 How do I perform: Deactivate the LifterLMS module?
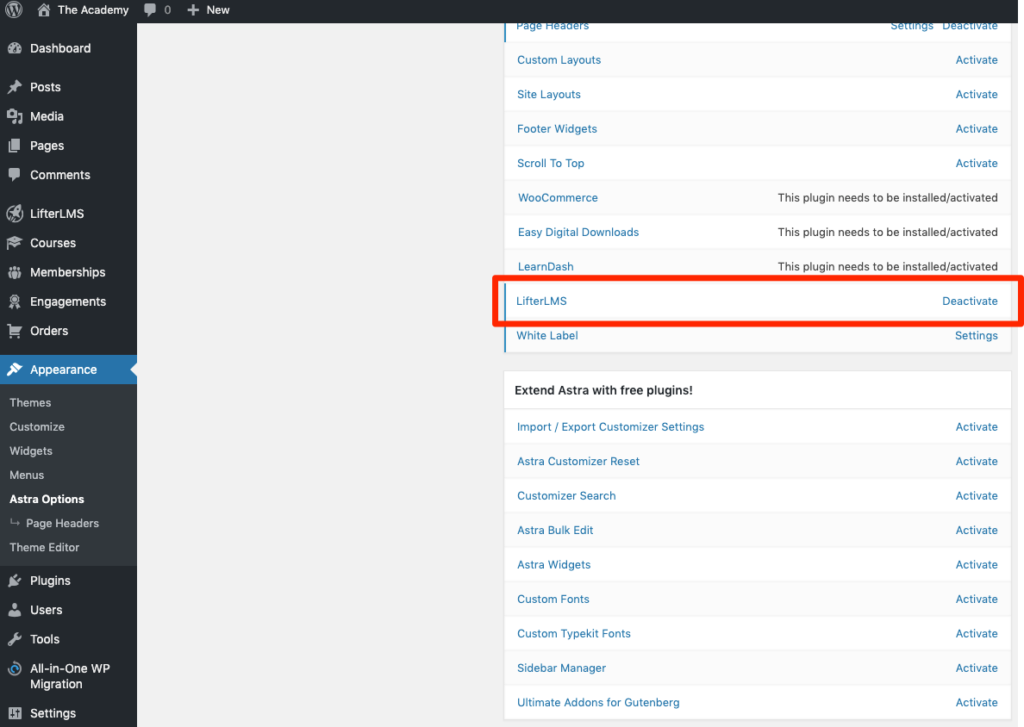click(x=967, y=301)
